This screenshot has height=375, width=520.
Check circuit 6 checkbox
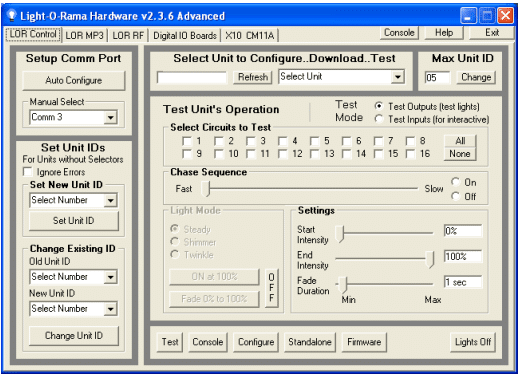[x=347, y=141]
